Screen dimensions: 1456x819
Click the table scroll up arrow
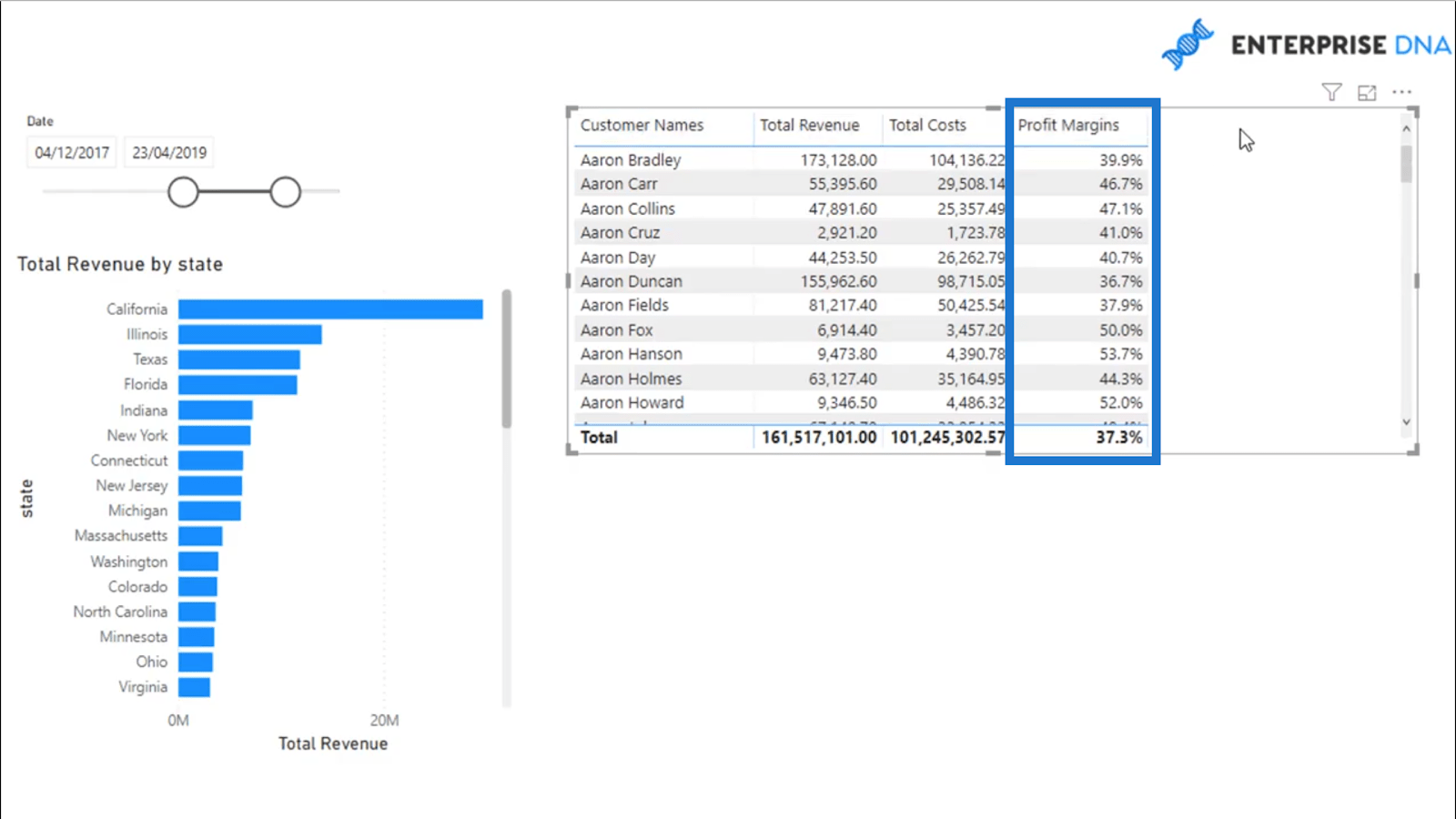coord(1406,128)
